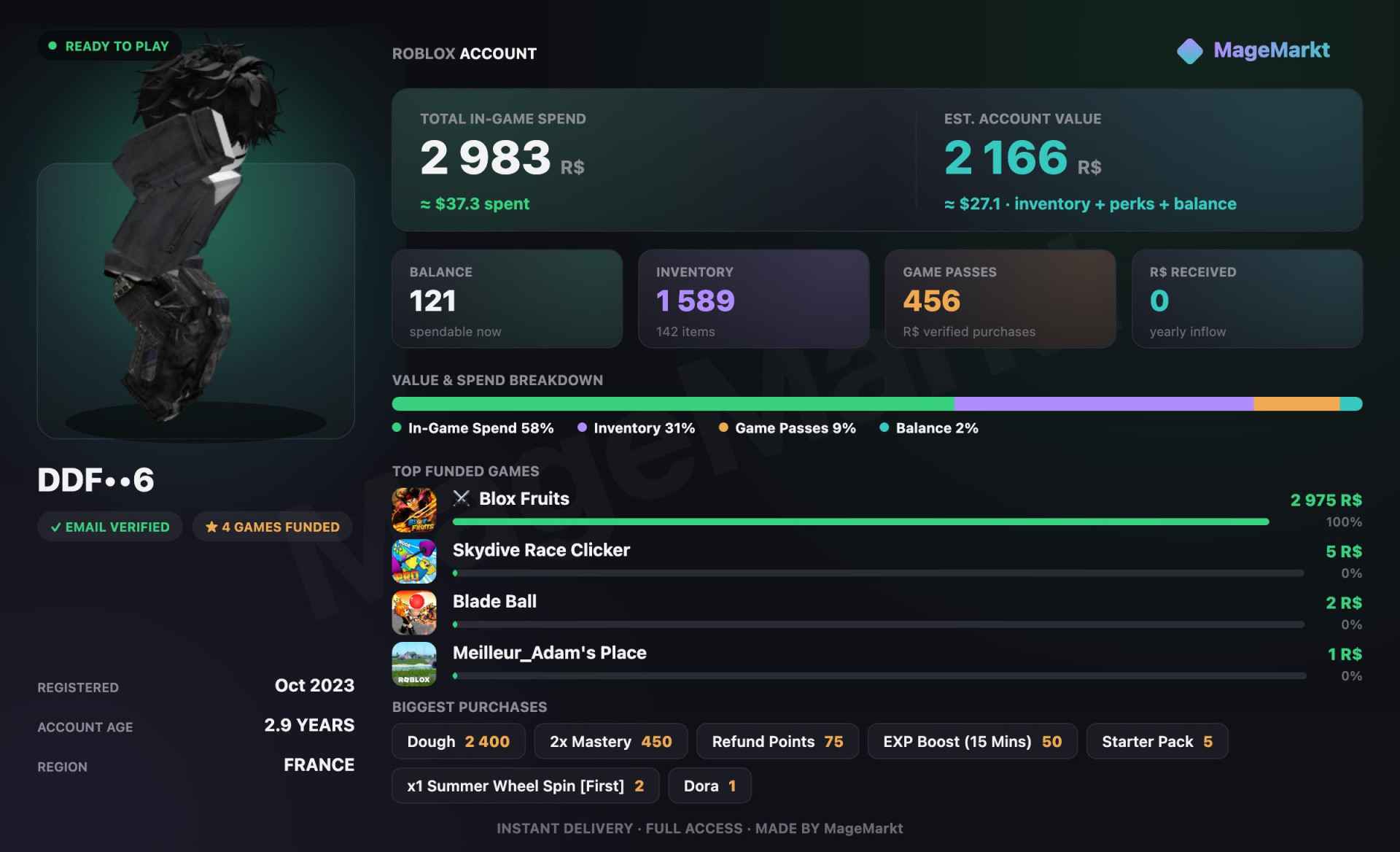1400x852 pixels.
Task: Select the Dough 2 400 purchase chip
Action: tap(459, 741)
